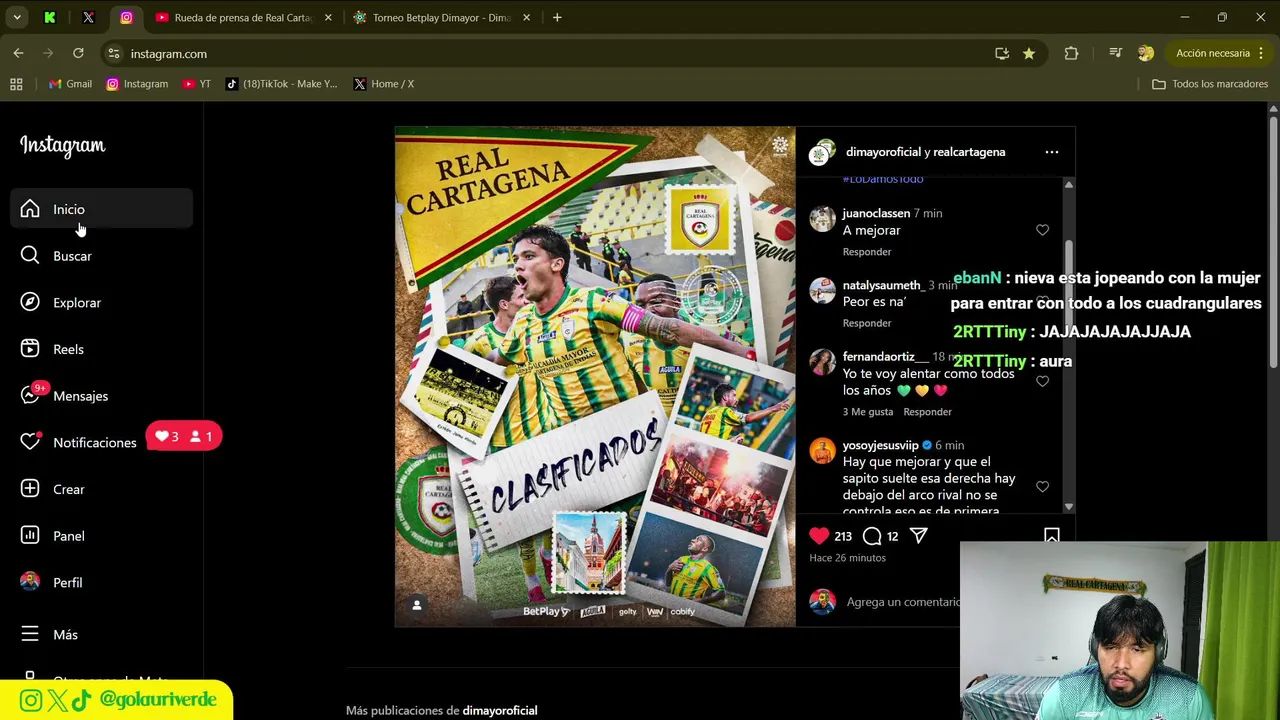Reply to juanoclassen's comment
The height and width of the screenshot is (720, 1280).
pos(867,252)
